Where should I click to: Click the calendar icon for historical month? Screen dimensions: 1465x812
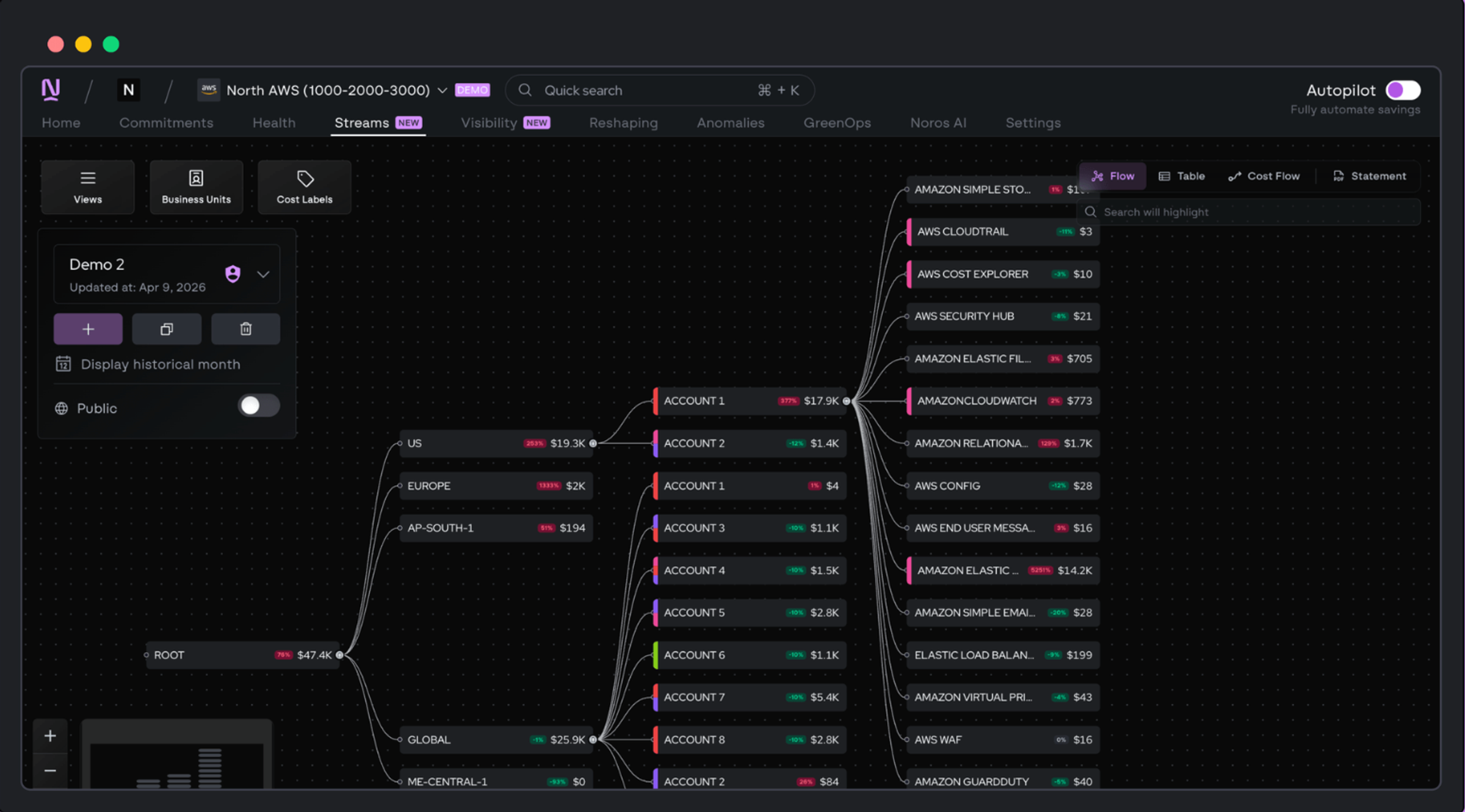click(63, 364)
